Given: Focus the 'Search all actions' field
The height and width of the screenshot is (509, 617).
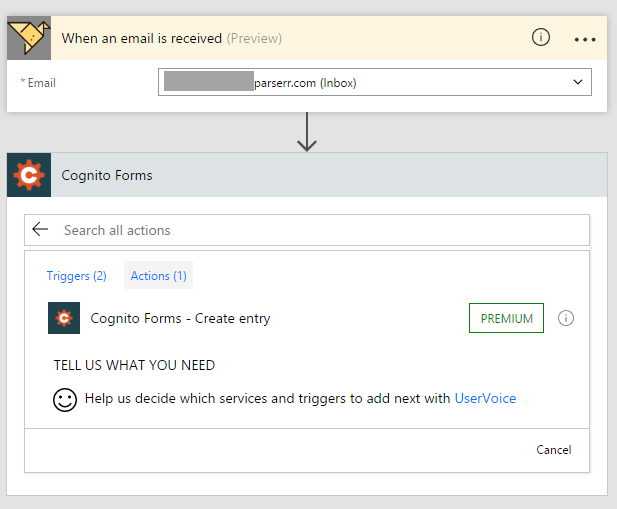Looking at the screenshot, I should pos(320,230).
